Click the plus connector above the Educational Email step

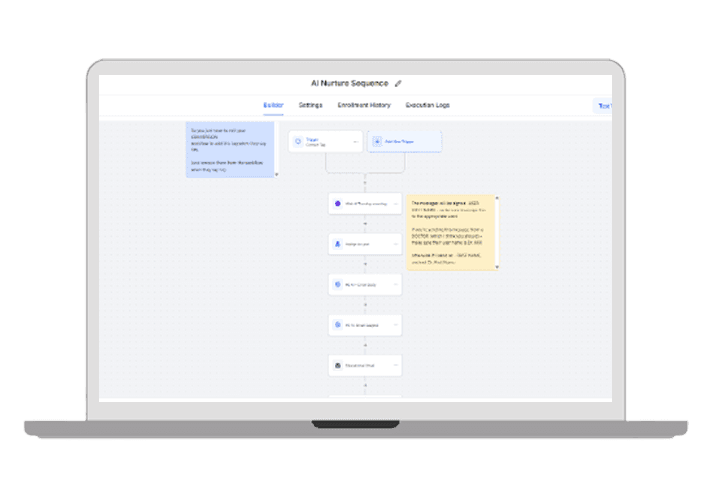point(365,345)
